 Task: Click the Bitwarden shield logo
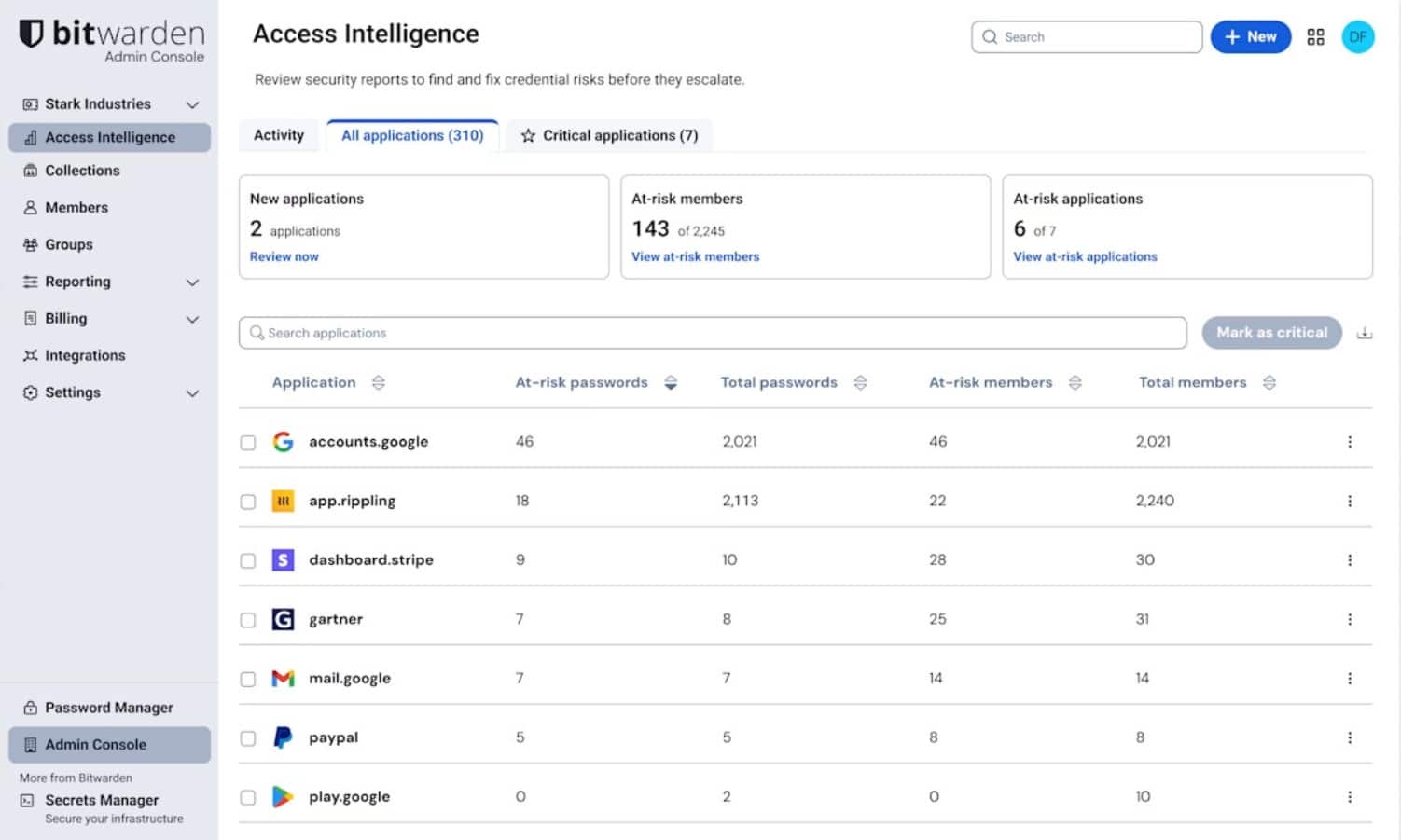pyautogui.click(x=32, y=34)
